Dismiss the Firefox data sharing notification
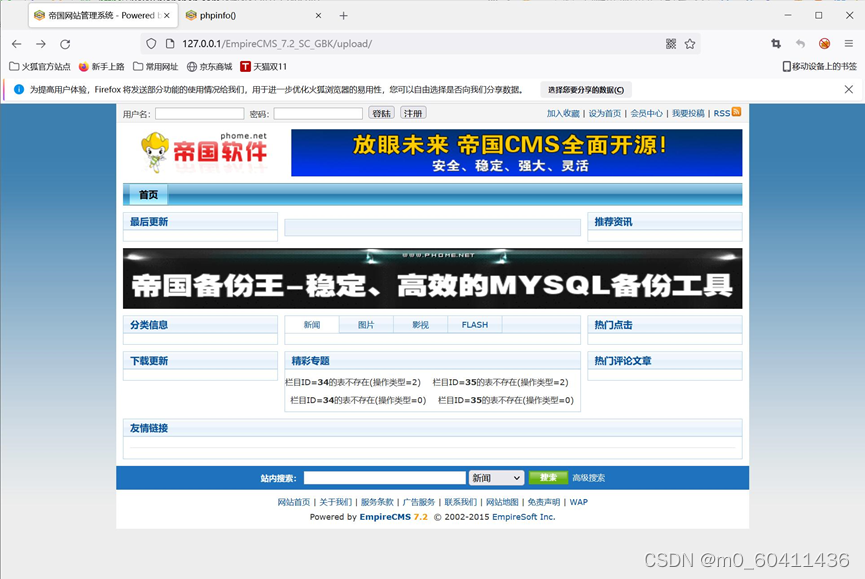Image resolution: width=865 pixels, height=579 pixels. click(x=848, y=89)
